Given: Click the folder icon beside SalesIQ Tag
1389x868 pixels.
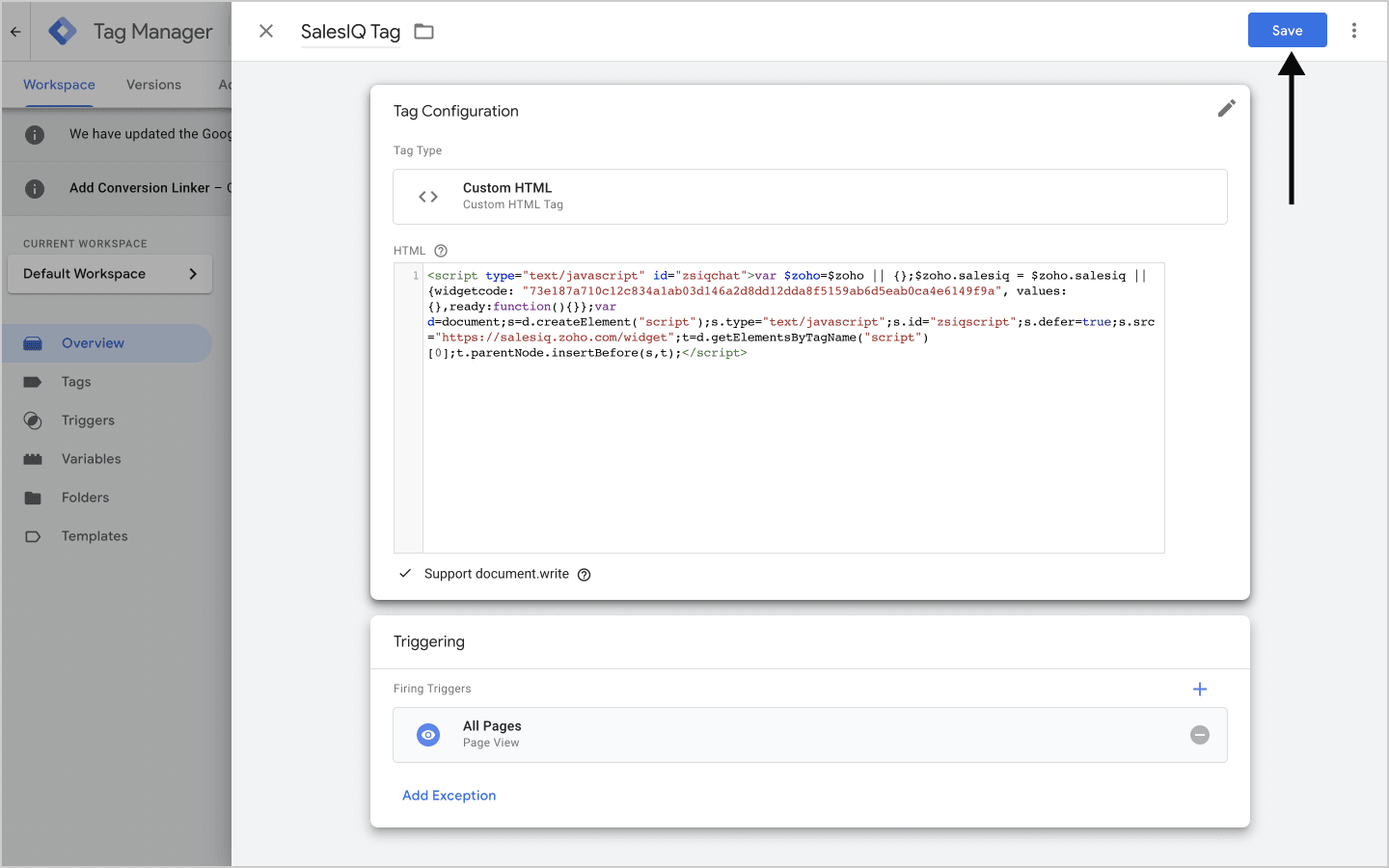Looking at the screenshot, I should pos(423,32).
